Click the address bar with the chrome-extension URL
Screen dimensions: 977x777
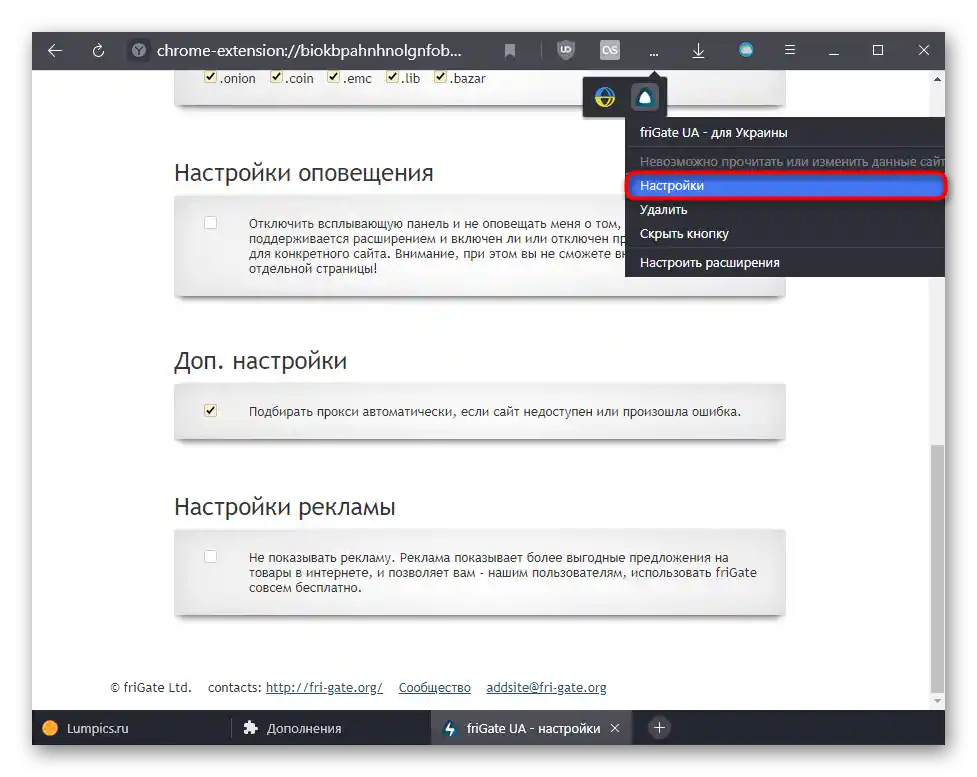309,50
